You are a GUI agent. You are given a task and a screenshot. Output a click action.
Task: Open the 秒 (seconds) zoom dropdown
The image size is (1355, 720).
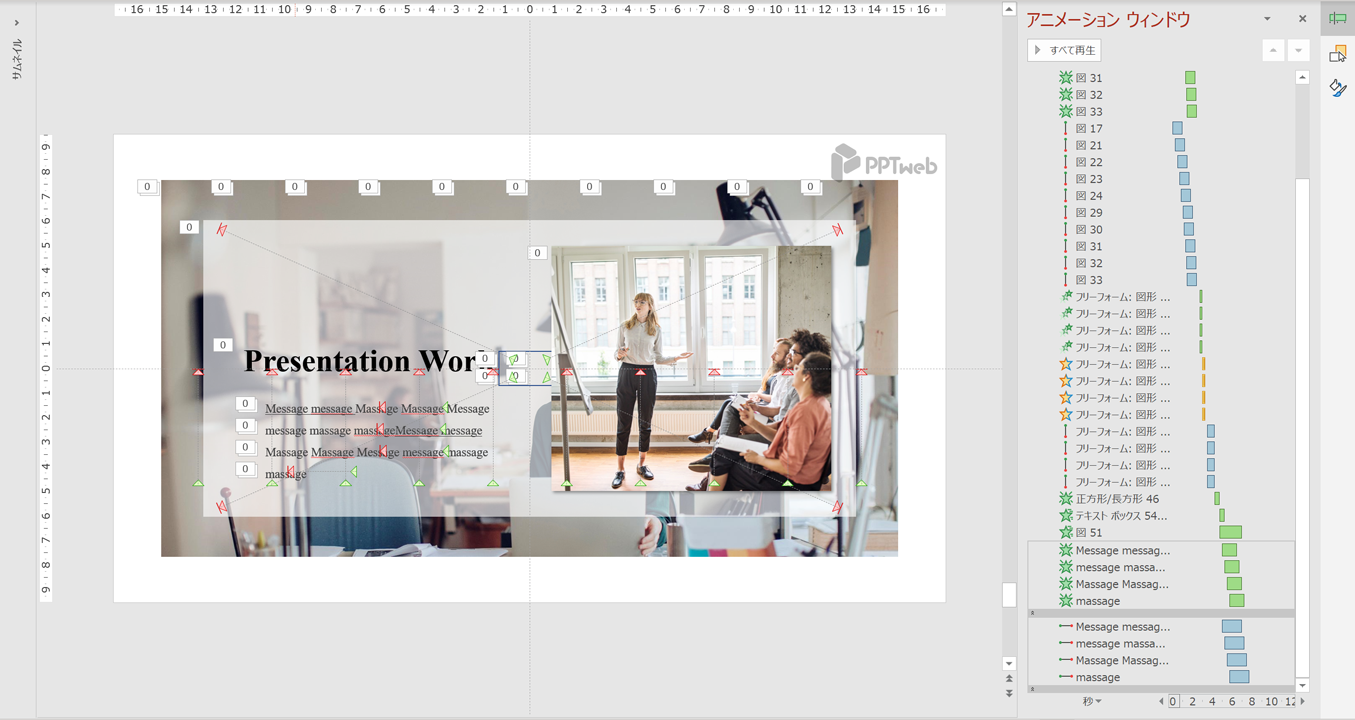coord(1092,701)
